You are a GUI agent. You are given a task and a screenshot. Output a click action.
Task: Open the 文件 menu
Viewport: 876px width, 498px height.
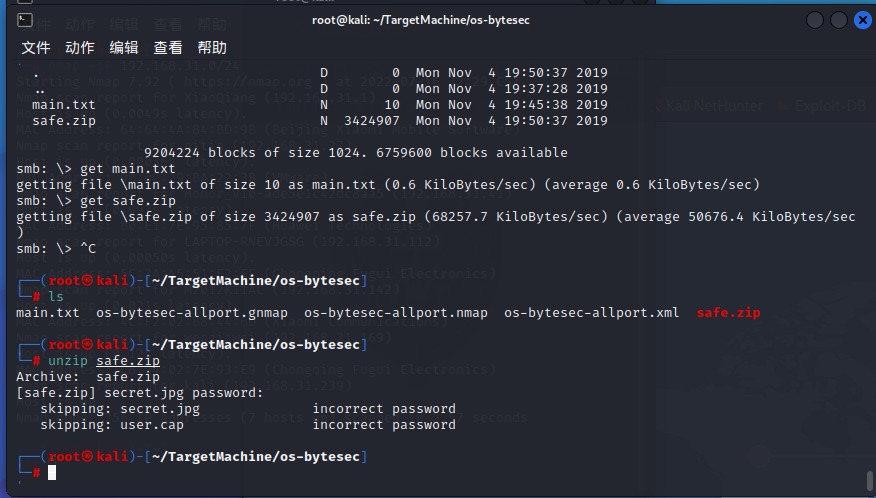coord(36,48)
